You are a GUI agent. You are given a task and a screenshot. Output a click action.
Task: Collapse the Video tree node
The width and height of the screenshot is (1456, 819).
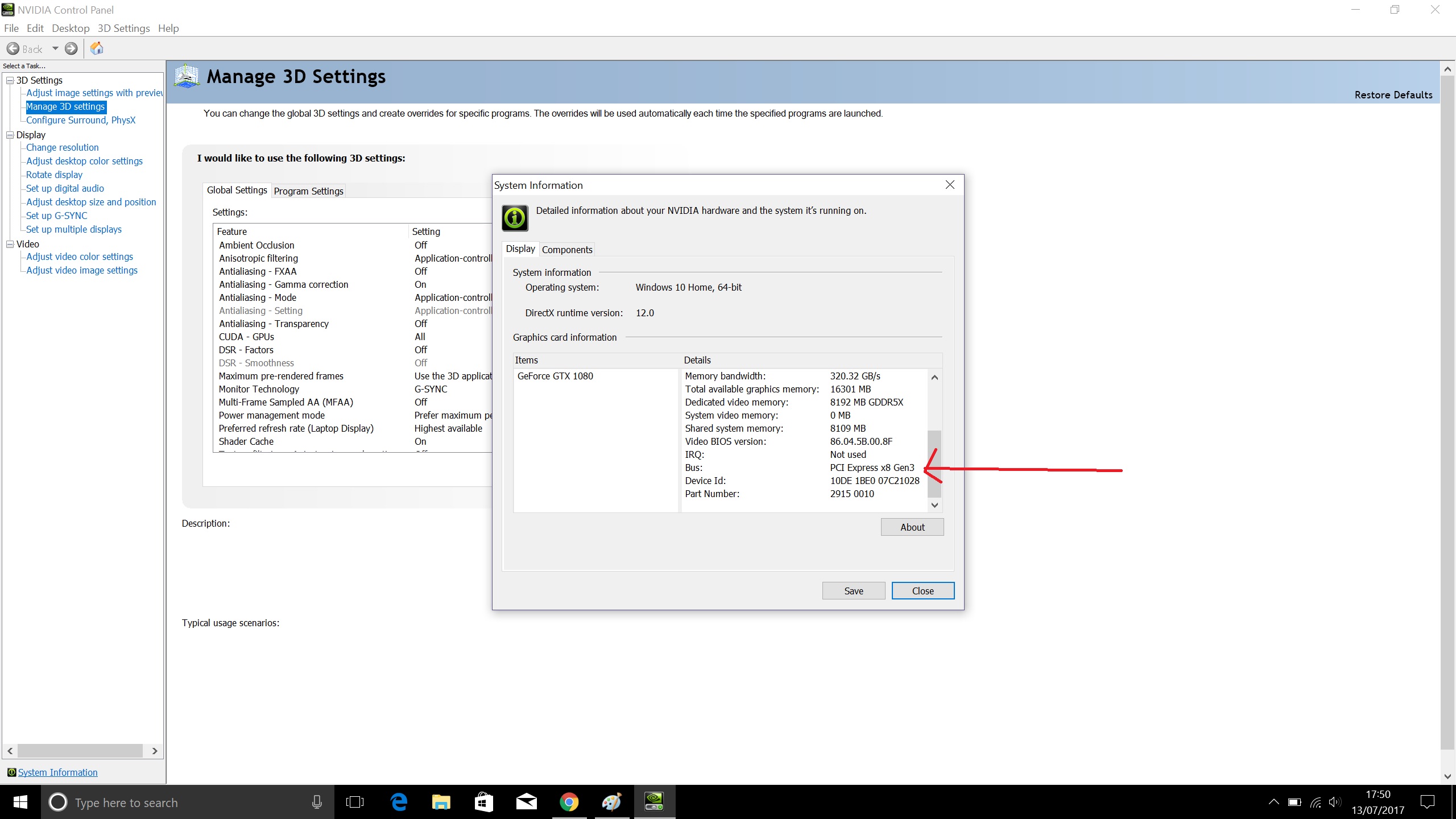tap(10, 244)
